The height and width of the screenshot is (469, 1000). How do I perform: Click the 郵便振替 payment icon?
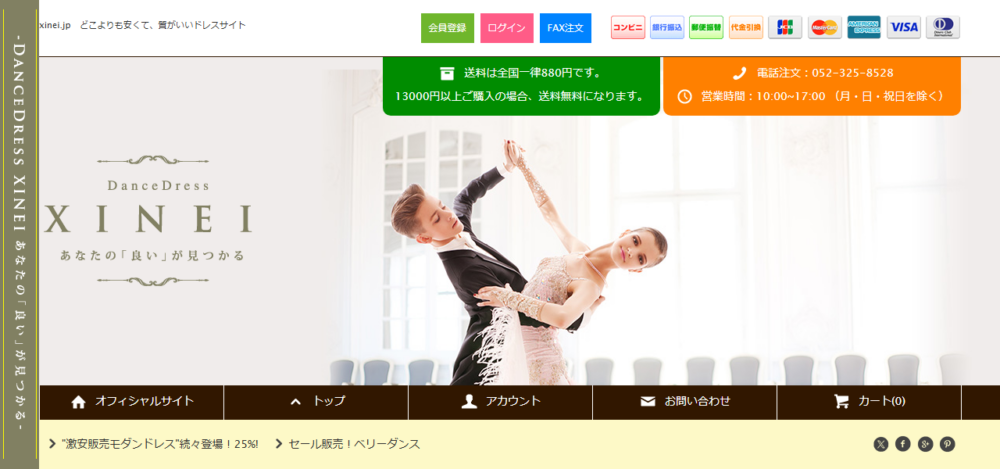pyautogui.click(x=706, y=27)
